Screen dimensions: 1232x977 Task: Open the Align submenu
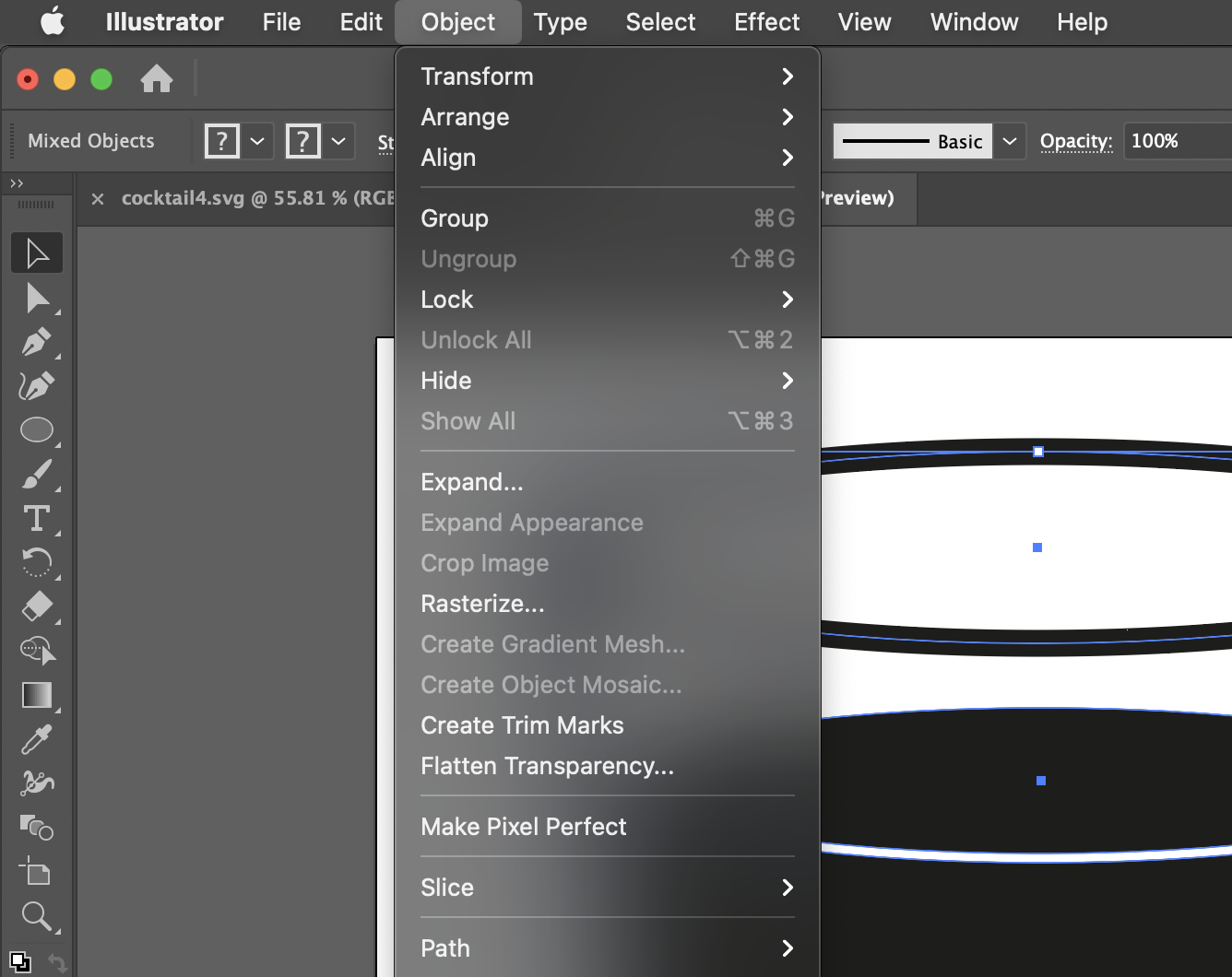coord(608,158)
